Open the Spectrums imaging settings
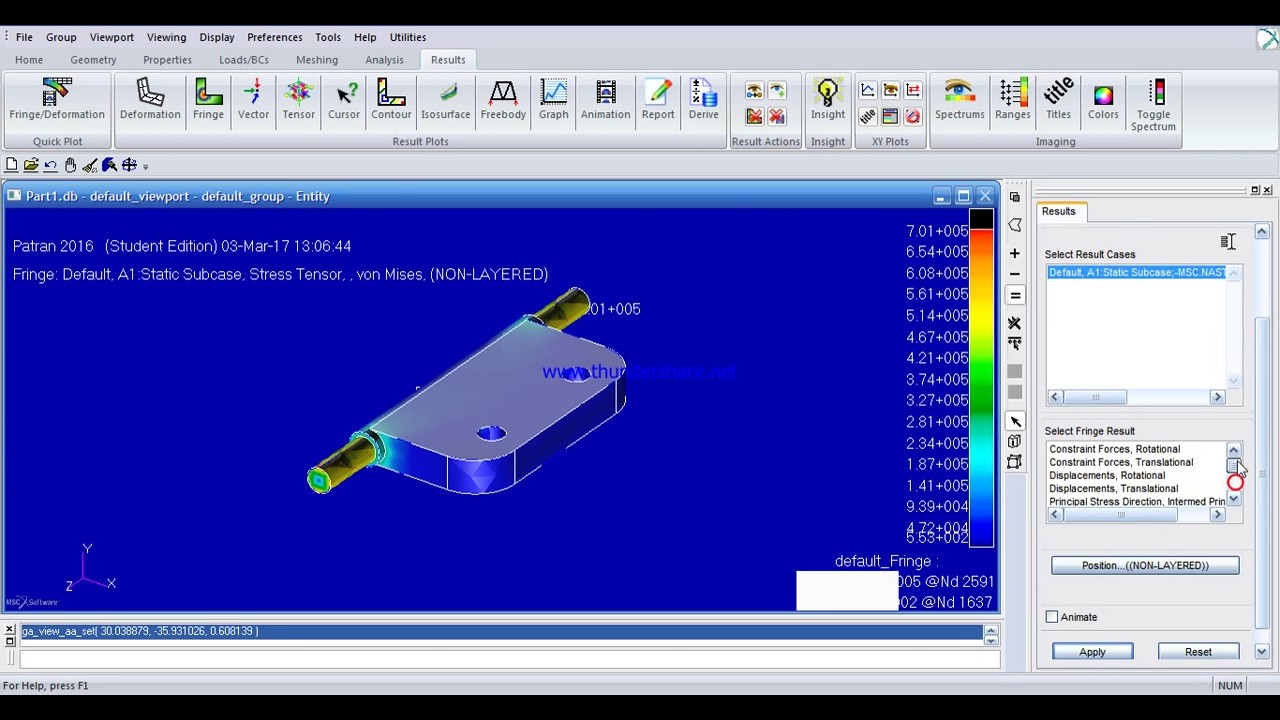Image resolution: width=1280 pixels, height=720 pixels. tap(959, 100)
